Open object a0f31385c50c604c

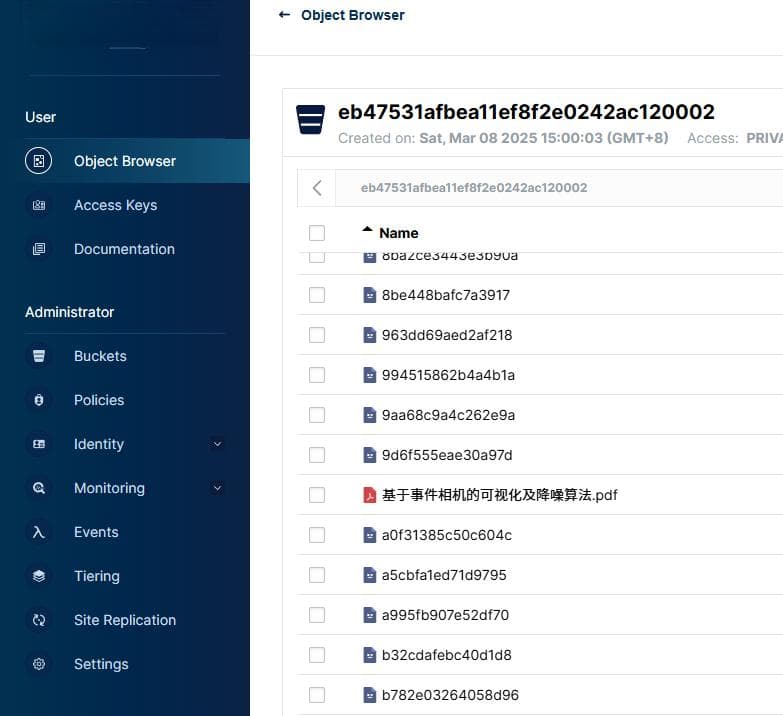tap(446, 535)
